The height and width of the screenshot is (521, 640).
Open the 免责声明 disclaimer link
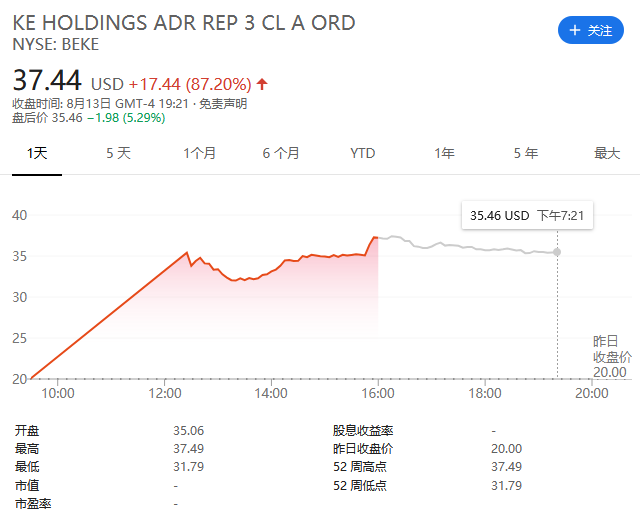click(222, 103)
